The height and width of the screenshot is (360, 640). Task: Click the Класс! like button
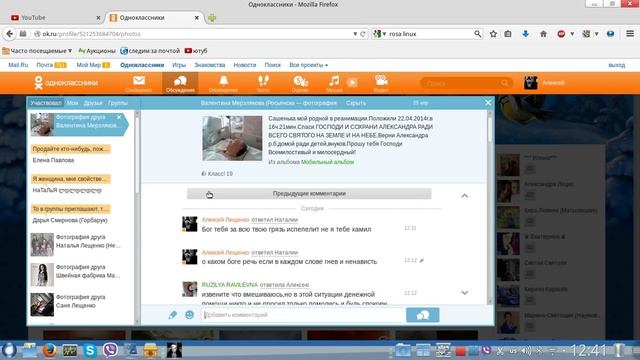[217, 173]
